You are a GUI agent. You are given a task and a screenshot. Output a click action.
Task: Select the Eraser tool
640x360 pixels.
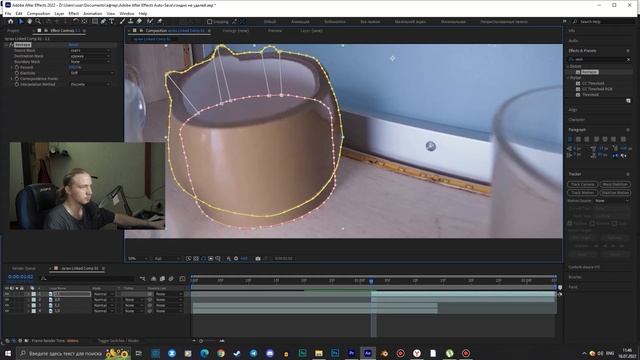tap(139, 21)
